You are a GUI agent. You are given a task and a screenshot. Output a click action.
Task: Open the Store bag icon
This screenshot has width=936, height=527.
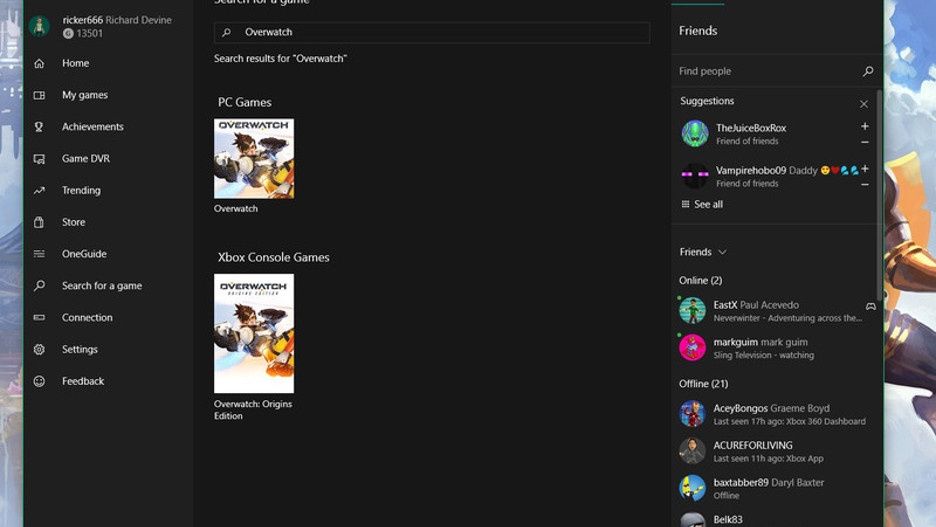[39, 222]
